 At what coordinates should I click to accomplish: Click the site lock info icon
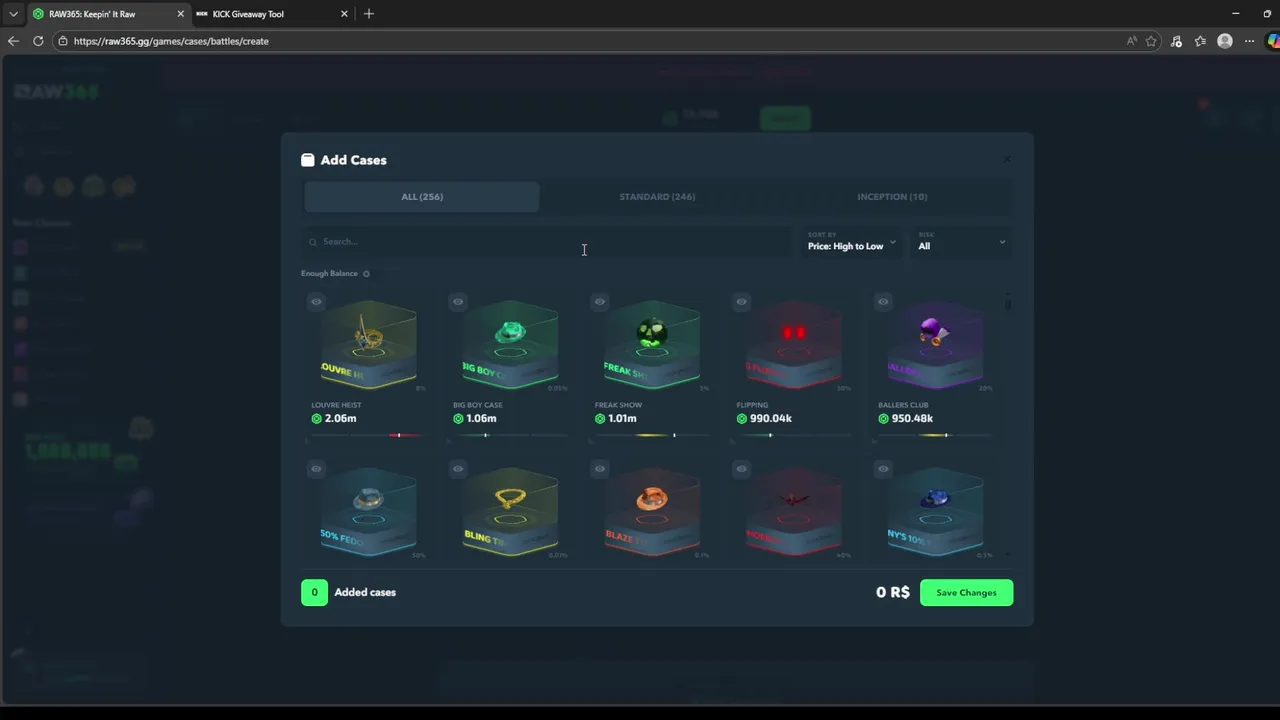point(63,41)
